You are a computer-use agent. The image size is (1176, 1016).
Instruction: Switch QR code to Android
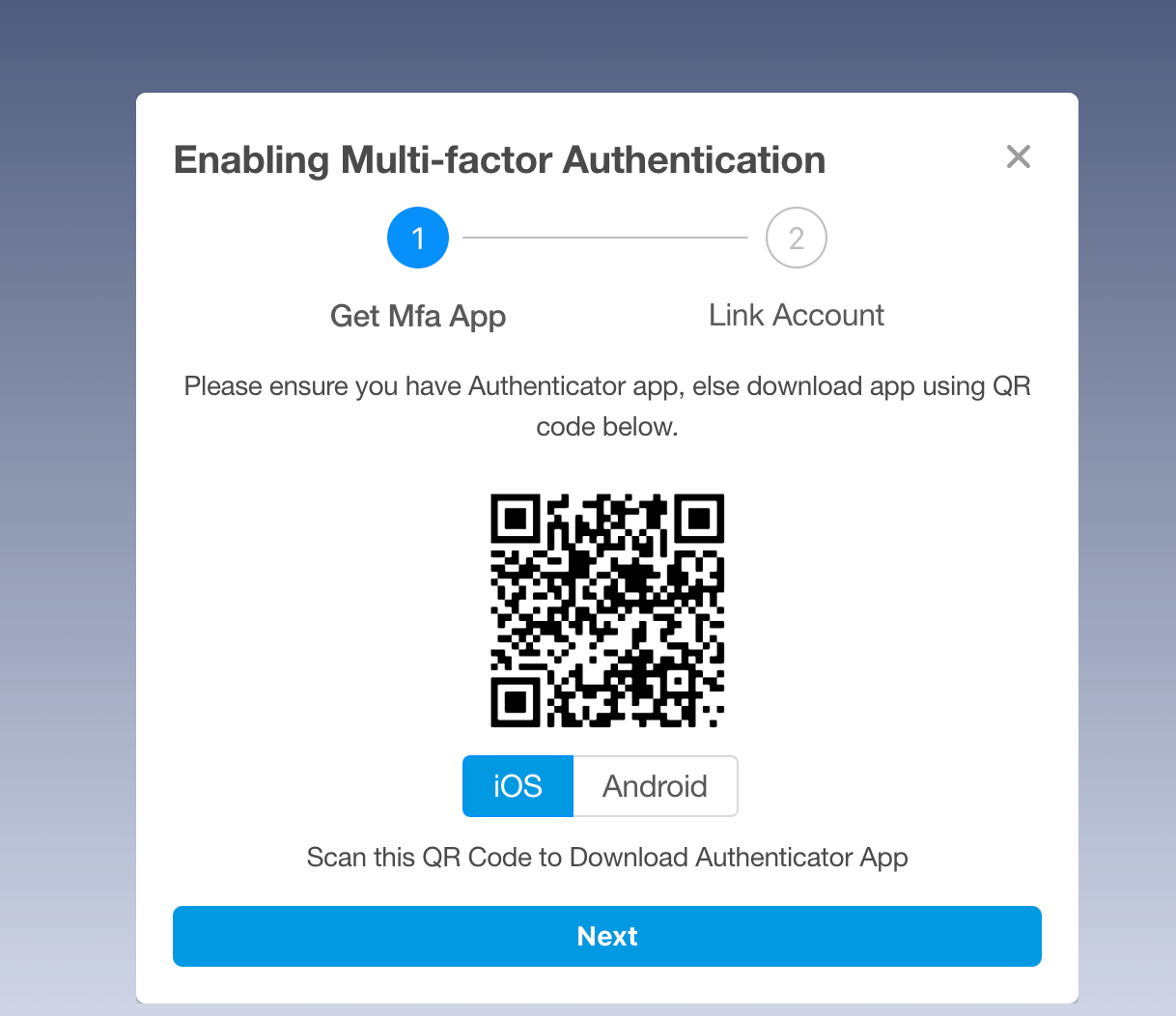(x=656, y=786)
